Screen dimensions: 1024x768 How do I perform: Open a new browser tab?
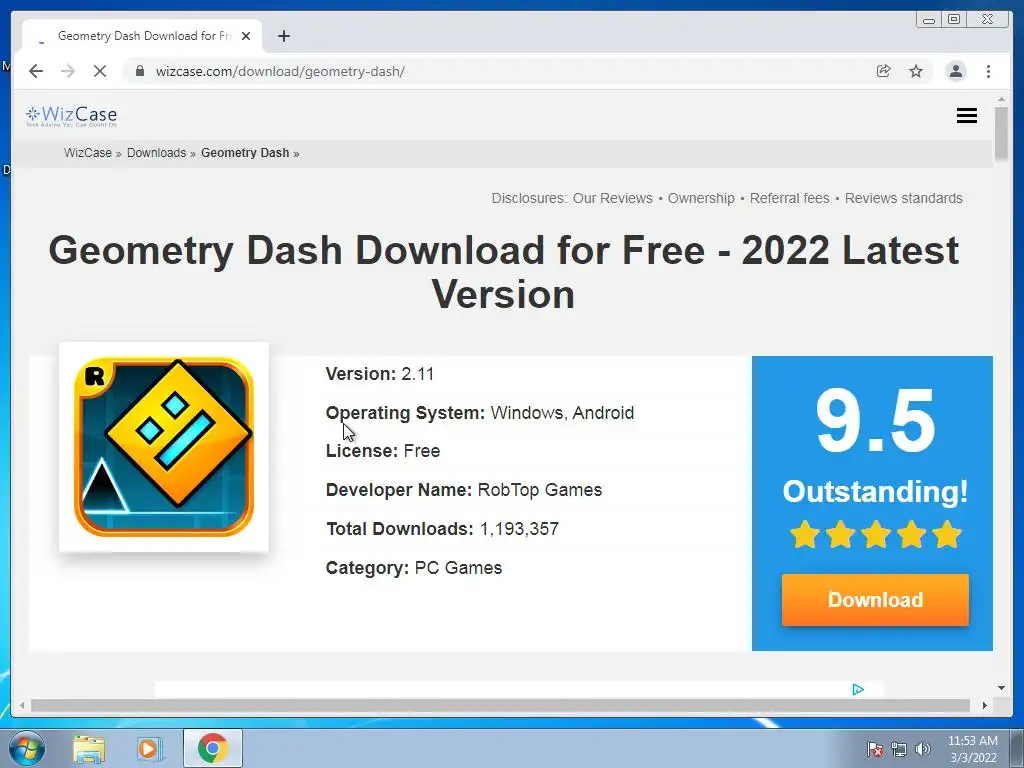tap(283, 36)
